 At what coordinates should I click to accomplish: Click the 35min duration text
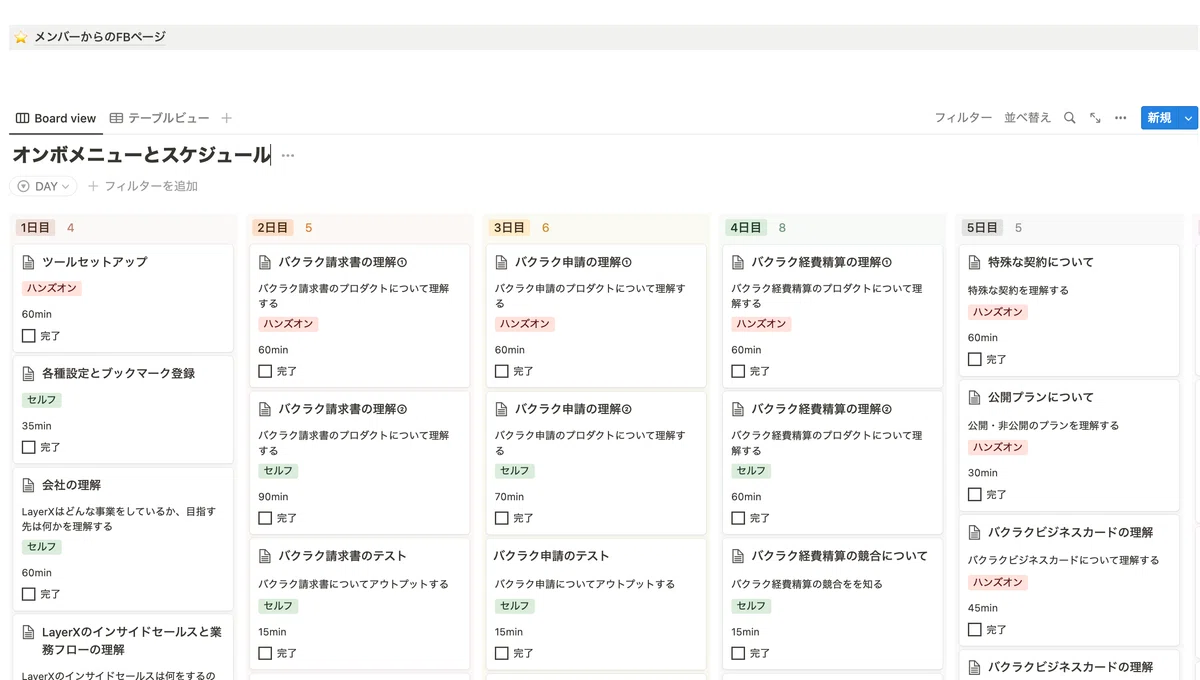37,425
